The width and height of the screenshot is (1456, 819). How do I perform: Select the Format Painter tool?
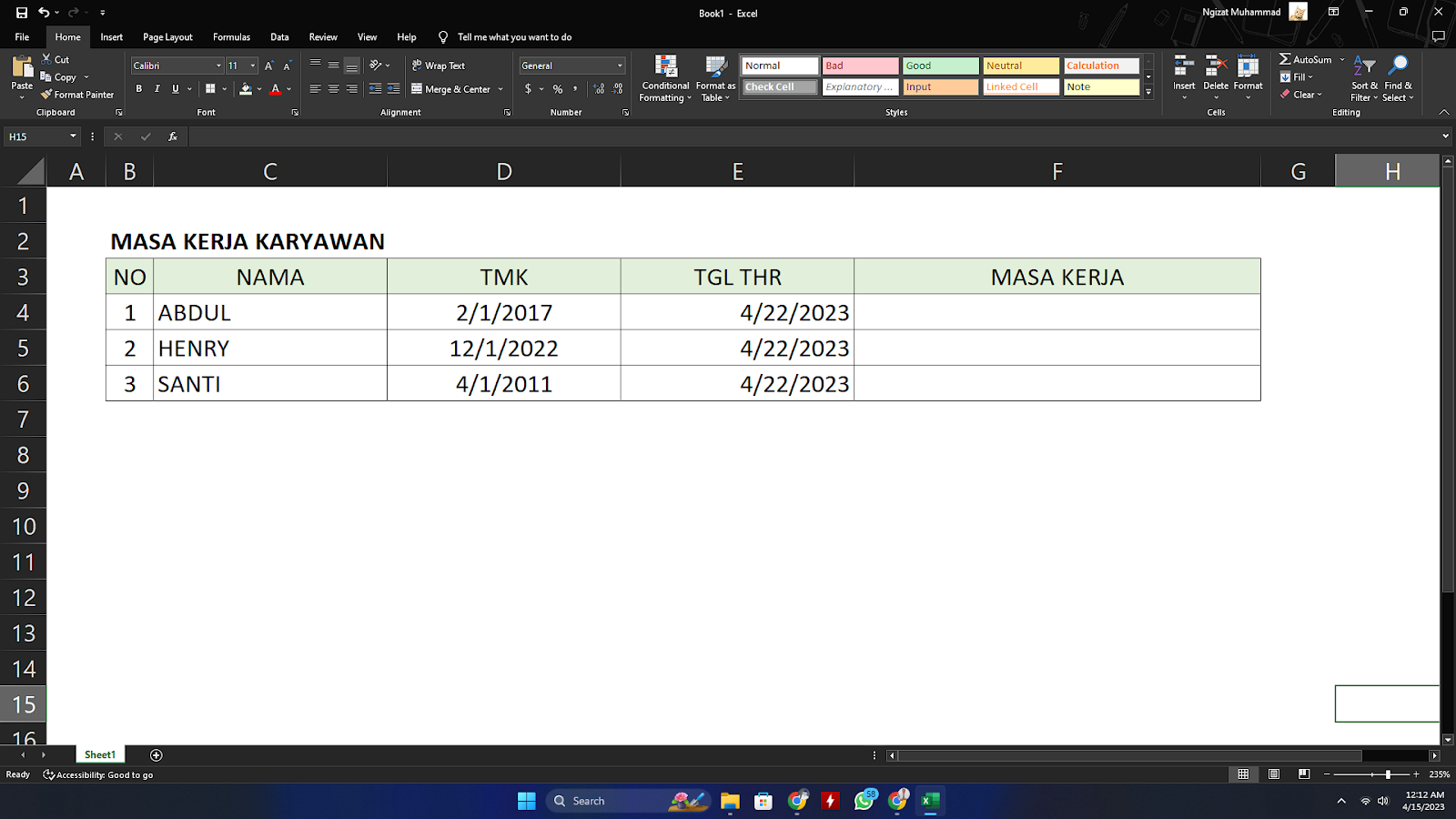[x=77, y=95]
